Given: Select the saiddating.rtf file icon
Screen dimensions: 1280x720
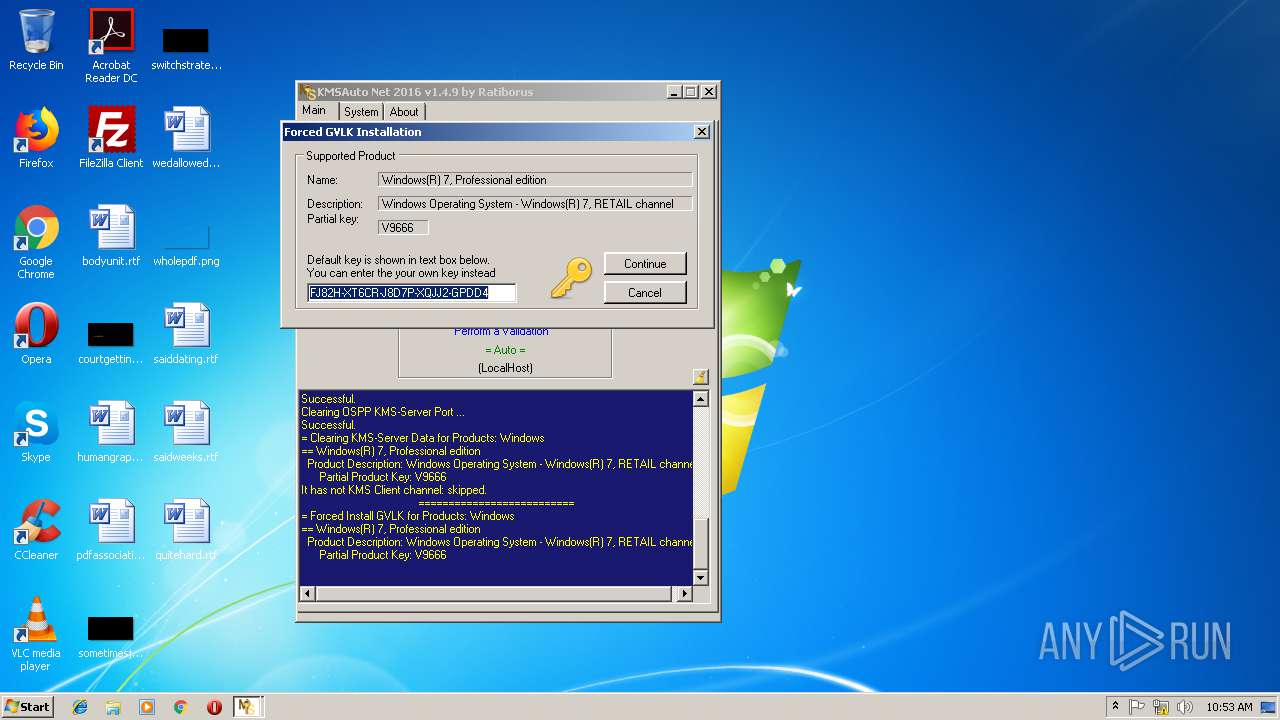Looking at the screenshot, I should coord(186,334).
